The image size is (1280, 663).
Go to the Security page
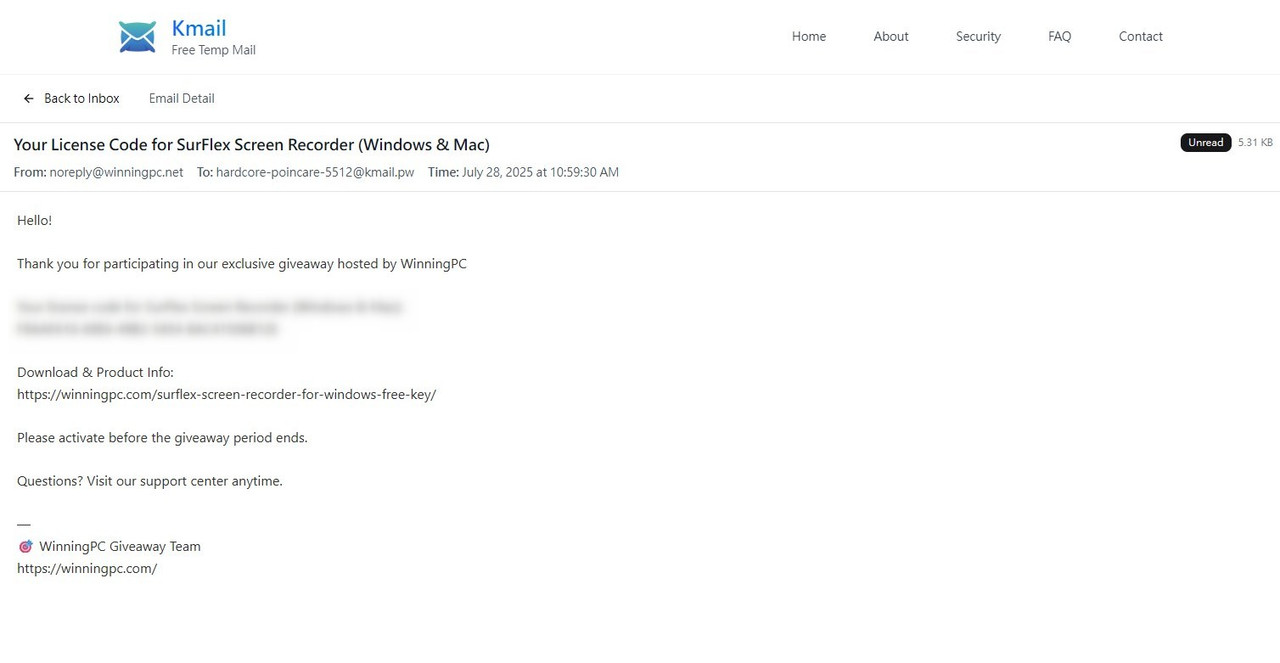tap(978, 36)
